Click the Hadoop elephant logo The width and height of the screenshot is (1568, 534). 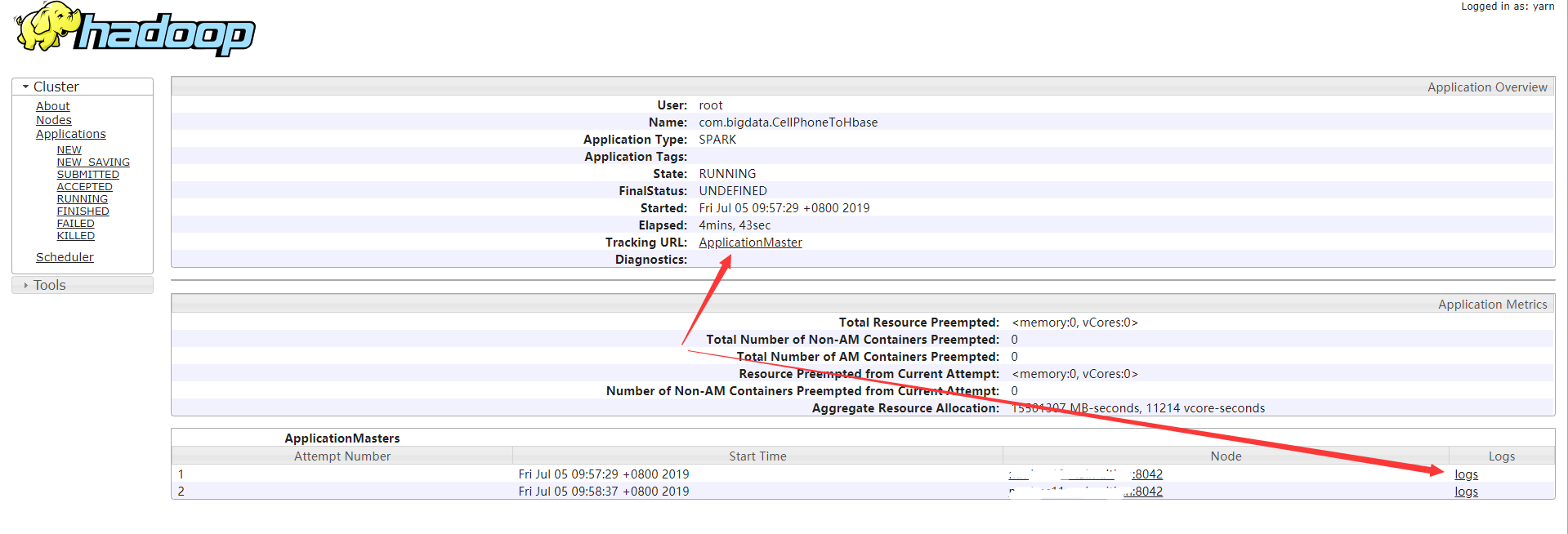[135, 29]
